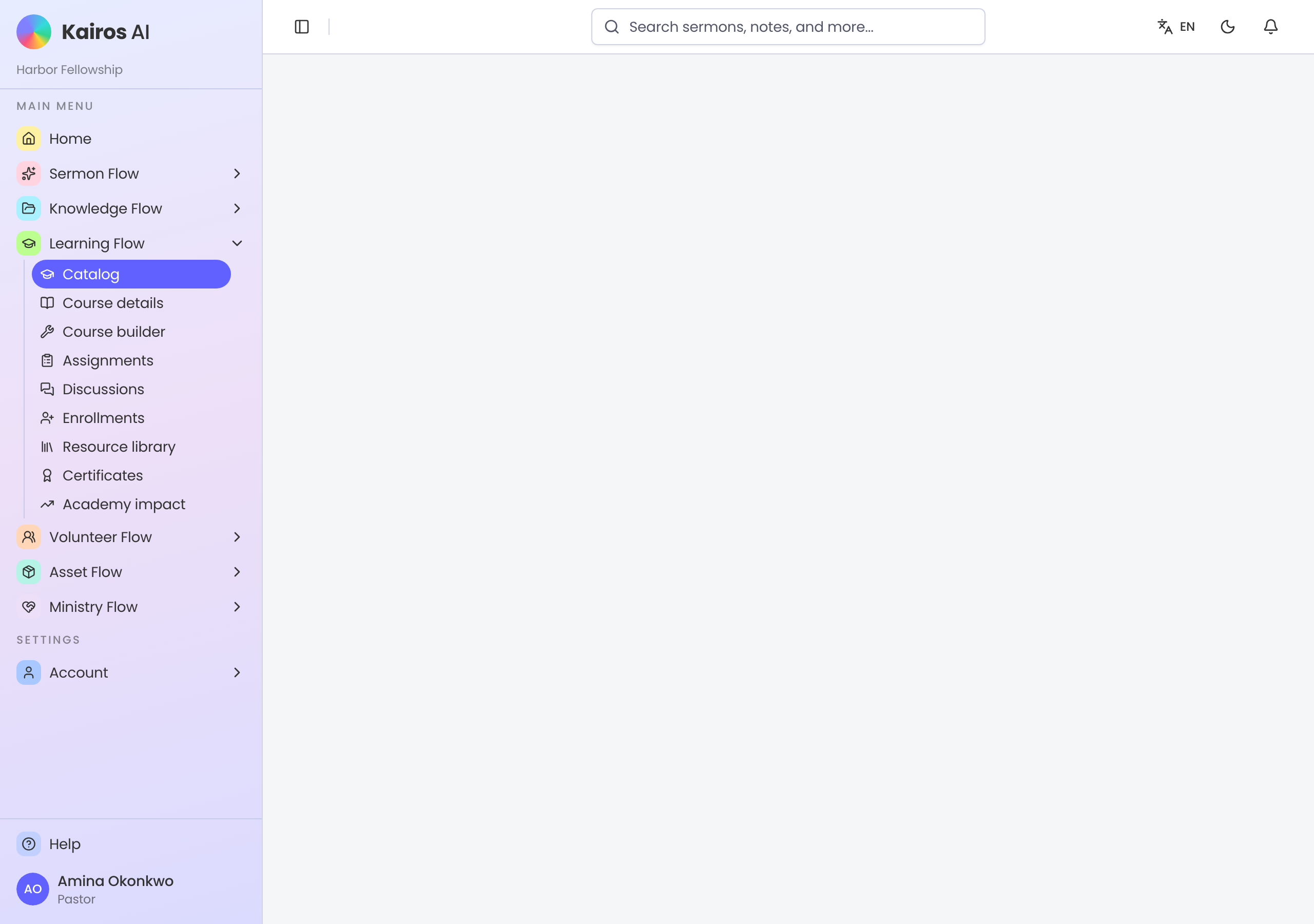Collapse the Learning Flow chevron

coord(237,243)
